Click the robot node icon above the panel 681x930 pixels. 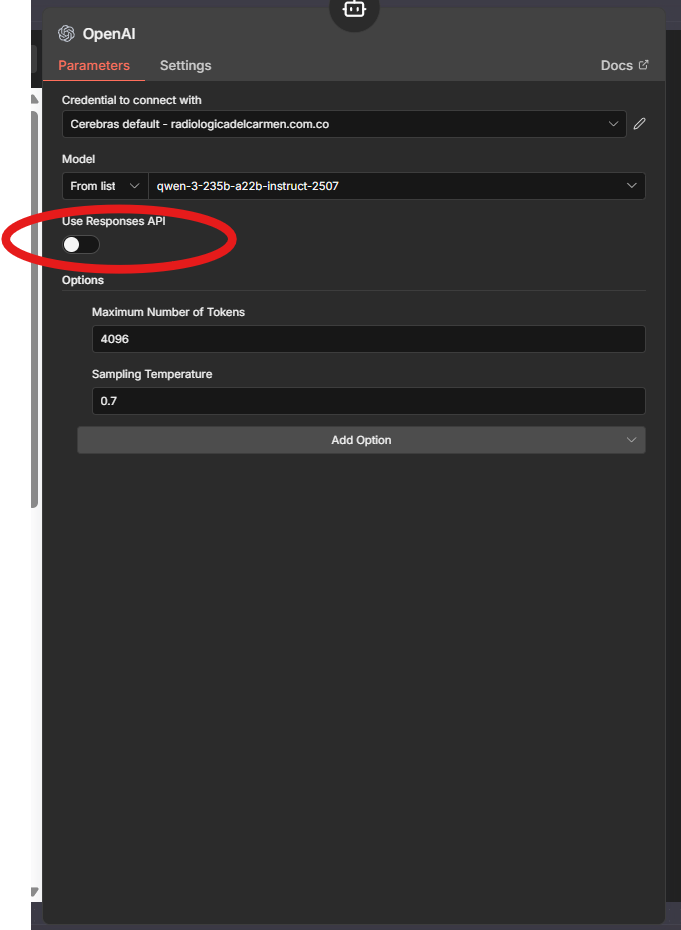click(x=354, y=9)
